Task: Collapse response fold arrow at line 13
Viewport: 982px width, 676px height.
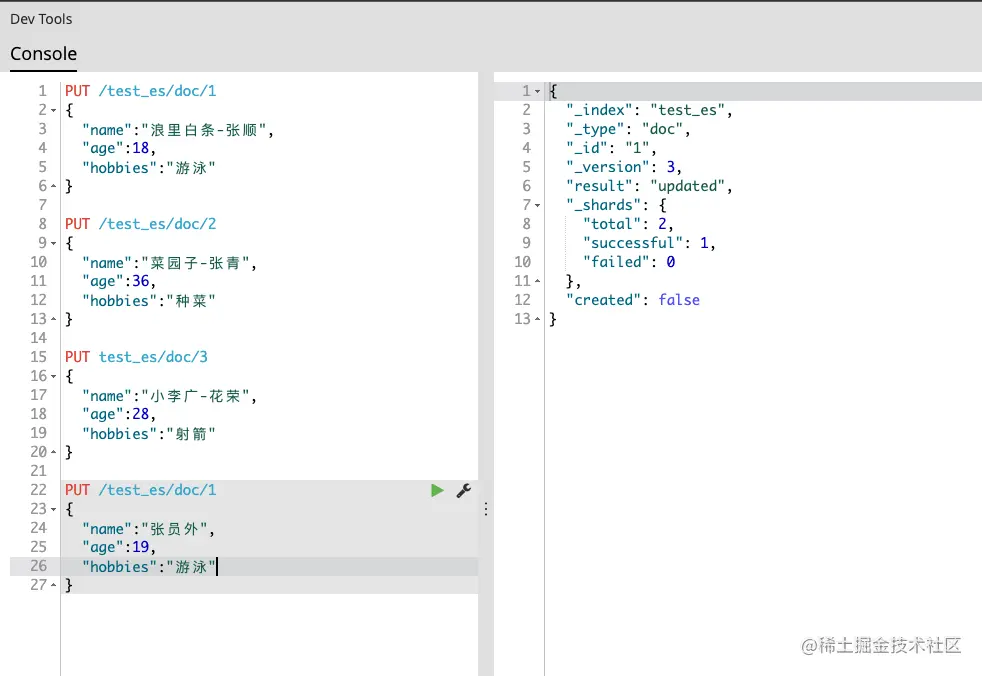Action: [x=537, y=319]
